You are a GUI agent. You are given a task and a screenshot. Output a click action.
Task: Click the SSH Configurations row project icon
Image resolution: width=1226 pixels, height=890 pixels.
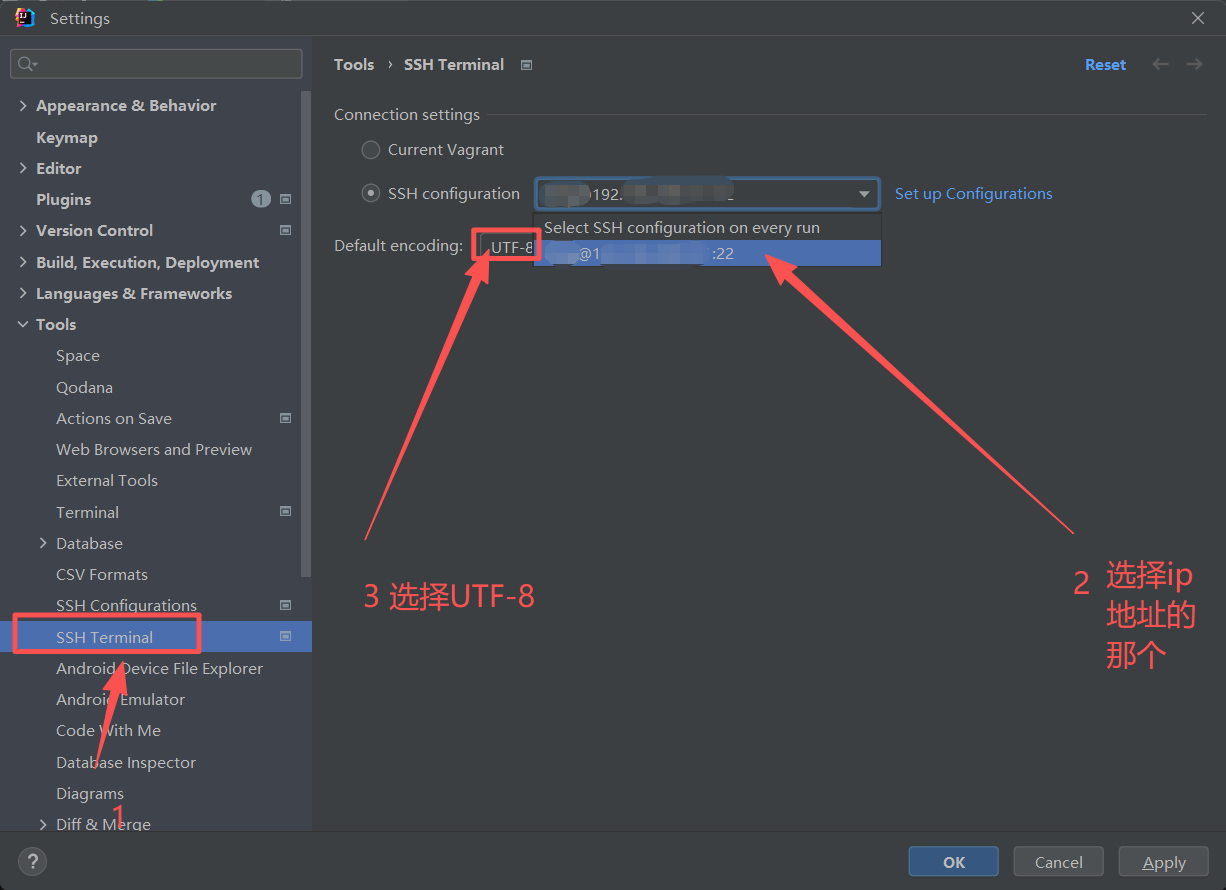(x=285, y=605)
